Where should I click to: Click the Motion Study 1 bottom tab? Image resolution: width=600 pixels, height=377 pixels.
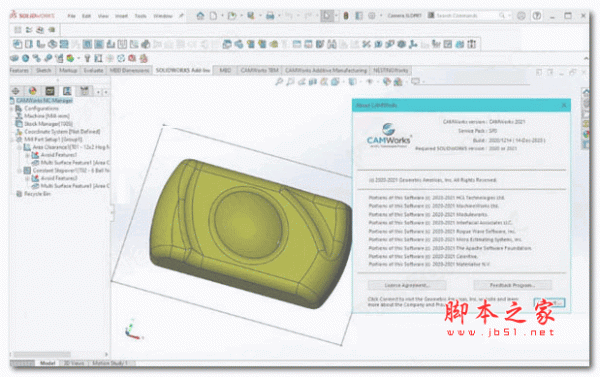pos(110,362)
